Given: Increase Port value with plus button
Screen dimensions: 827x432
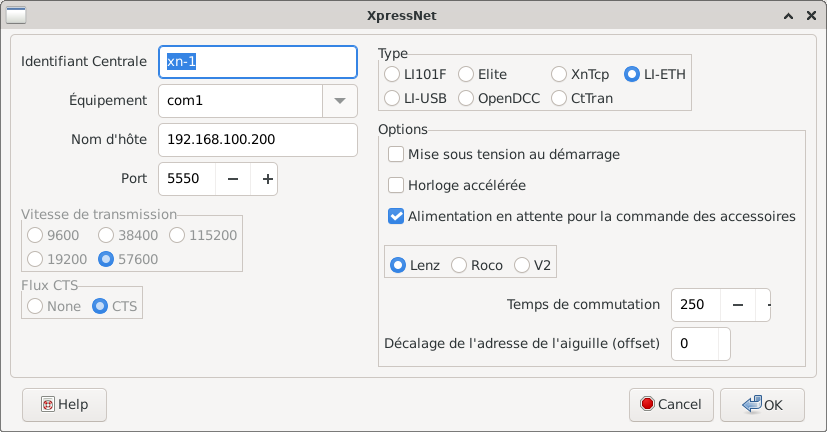Looking at the screenshot, I should 267,179.
